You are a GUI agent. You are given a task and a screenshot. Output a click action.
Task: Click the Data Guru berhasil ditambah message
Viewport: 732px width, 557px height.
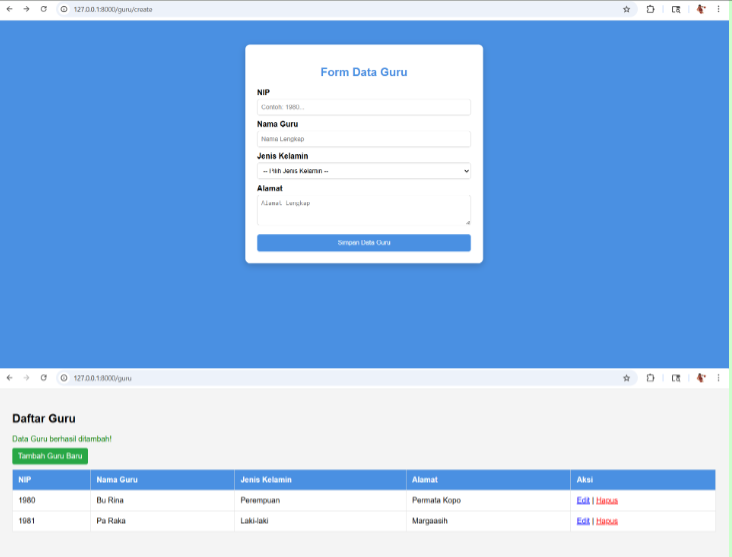pyautogui.click(x=62, y=439)
